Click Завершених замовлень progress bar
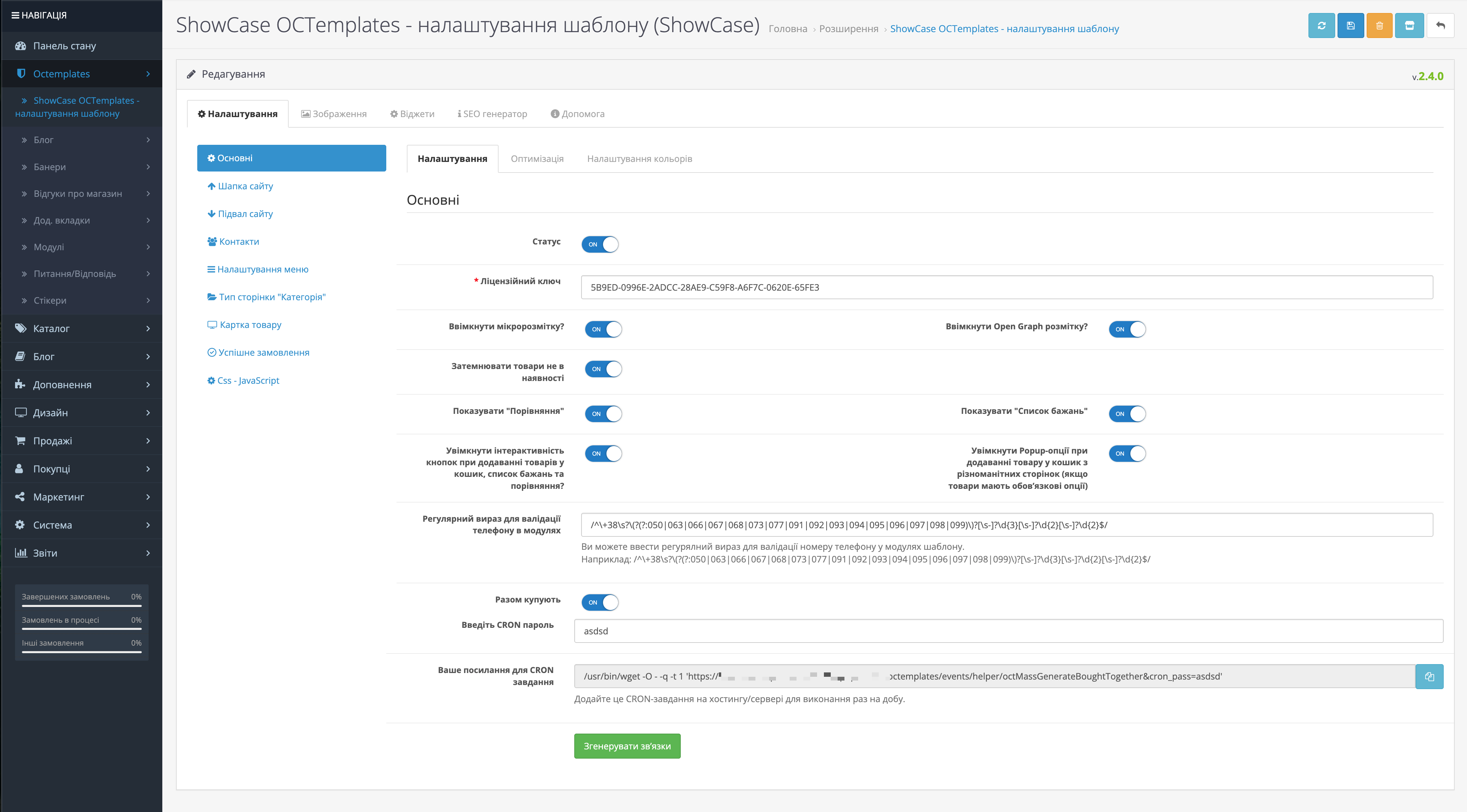The height and width of the screenshot is (812, 1467). (81, 606)
